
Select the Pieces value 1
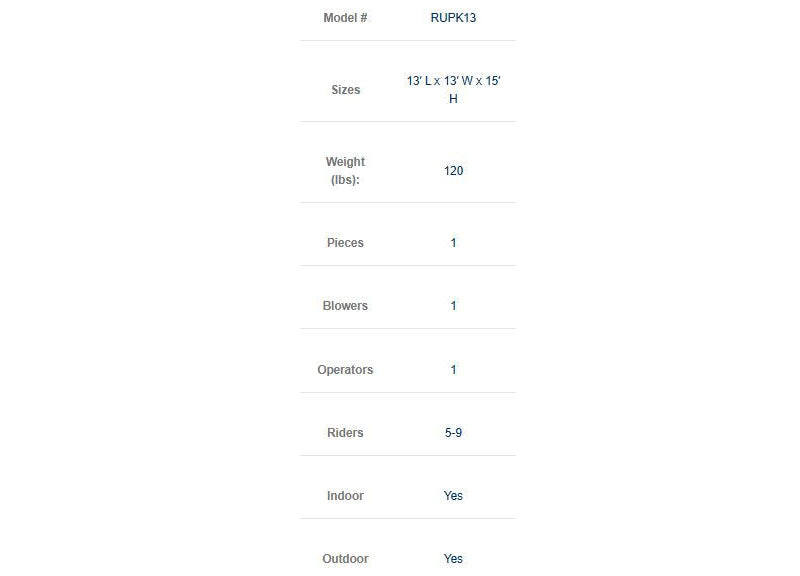click(453, 243)
